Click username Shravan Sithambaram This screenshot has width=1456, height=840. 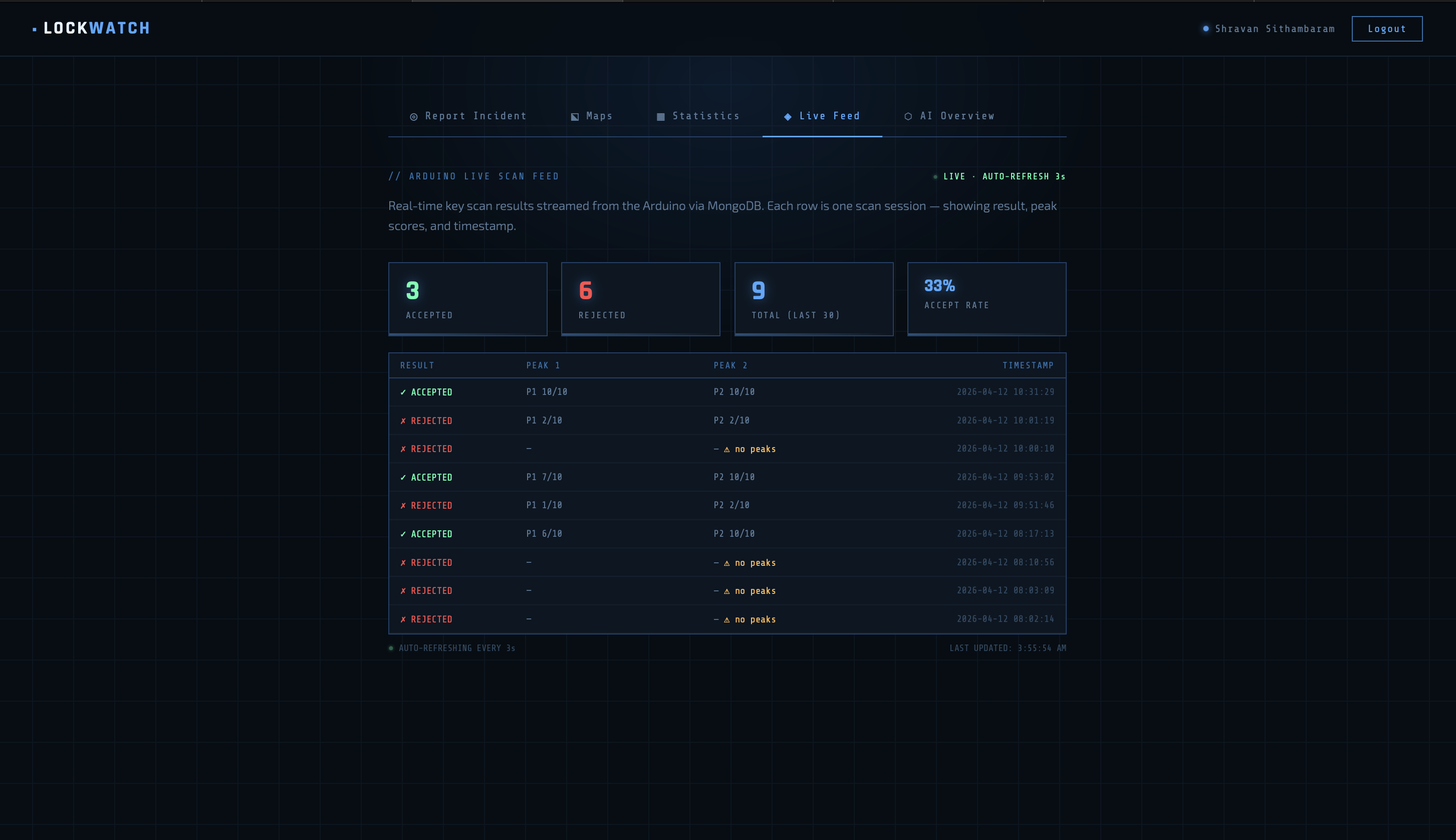[1274, 29]
